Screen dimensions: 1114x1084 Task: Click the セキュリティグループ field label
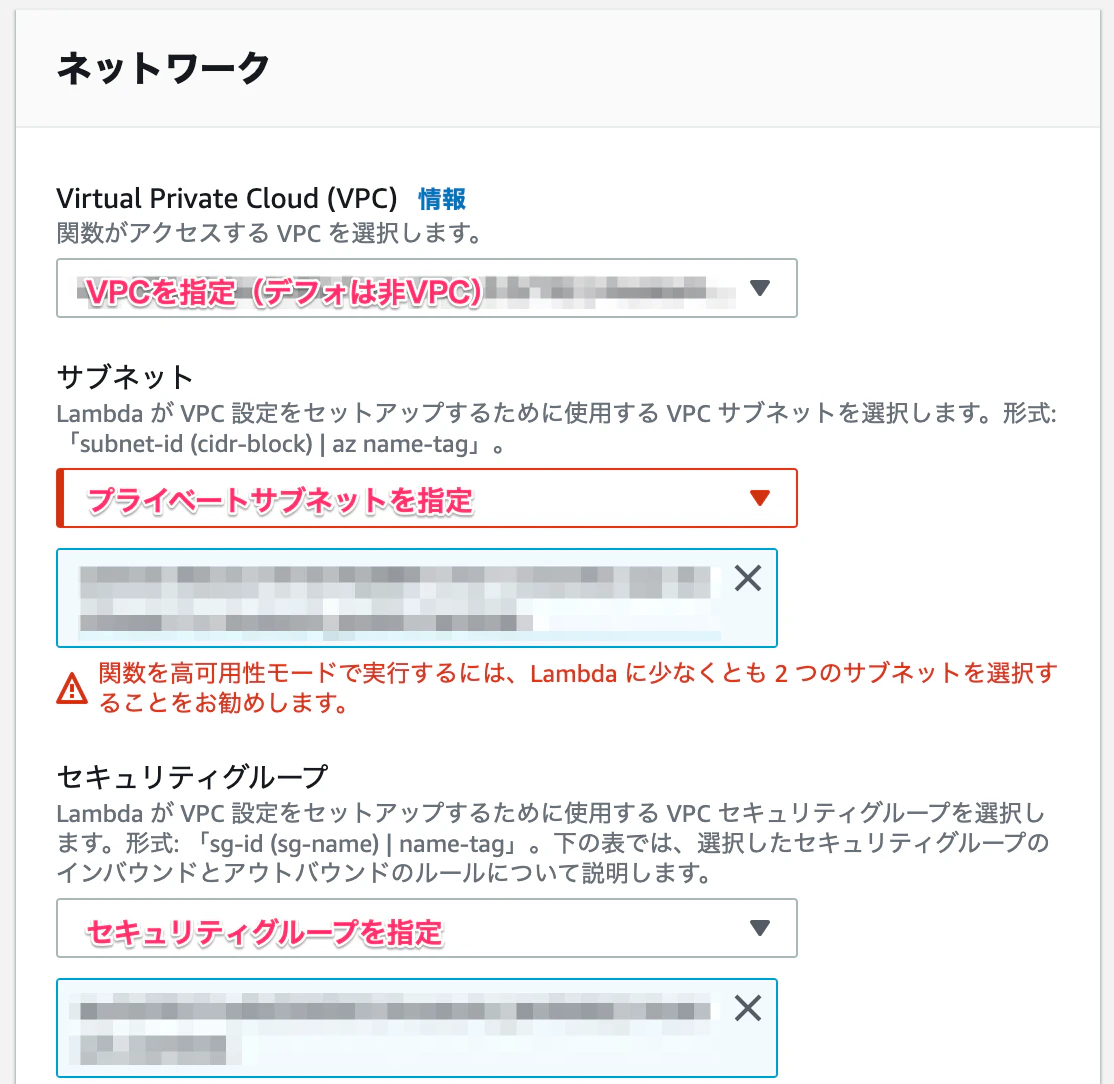click(x=193, y=776)
